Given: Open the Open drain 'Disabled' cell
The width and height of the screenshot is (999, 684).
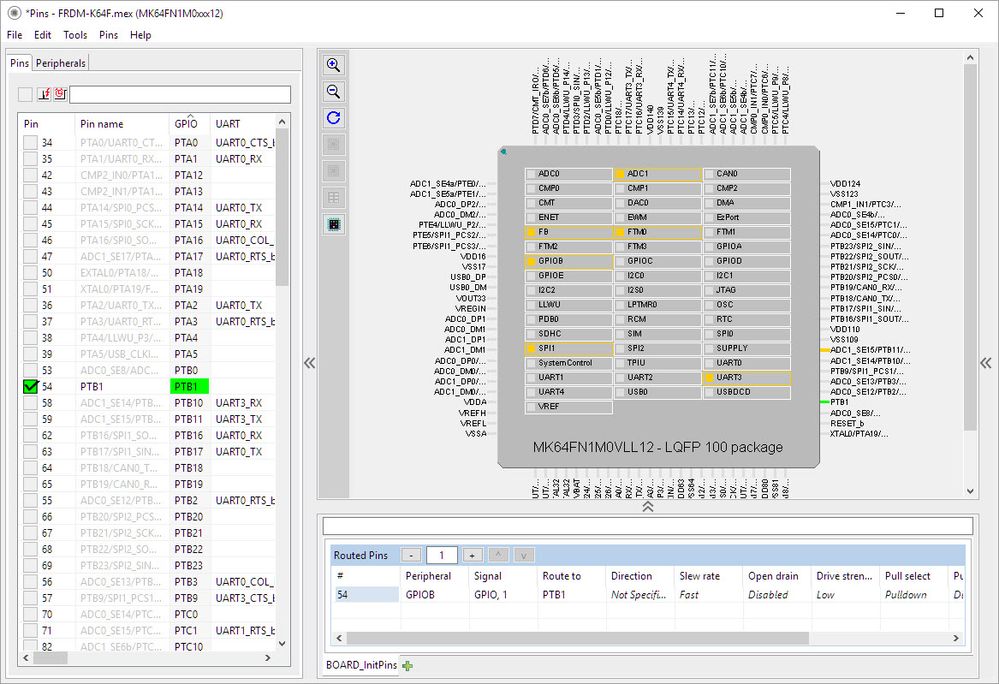Looking at the screenshot, I should (777, 595).
